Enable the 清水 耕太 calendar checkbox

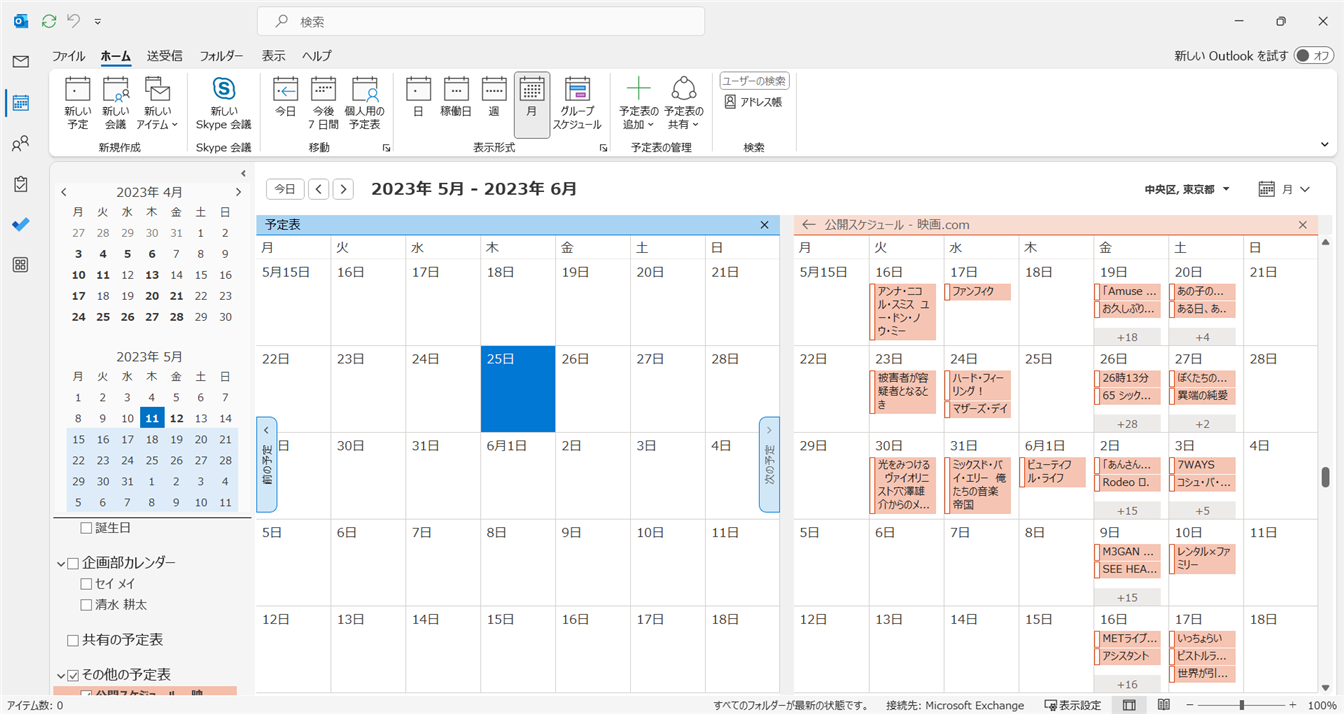(86, 605)
